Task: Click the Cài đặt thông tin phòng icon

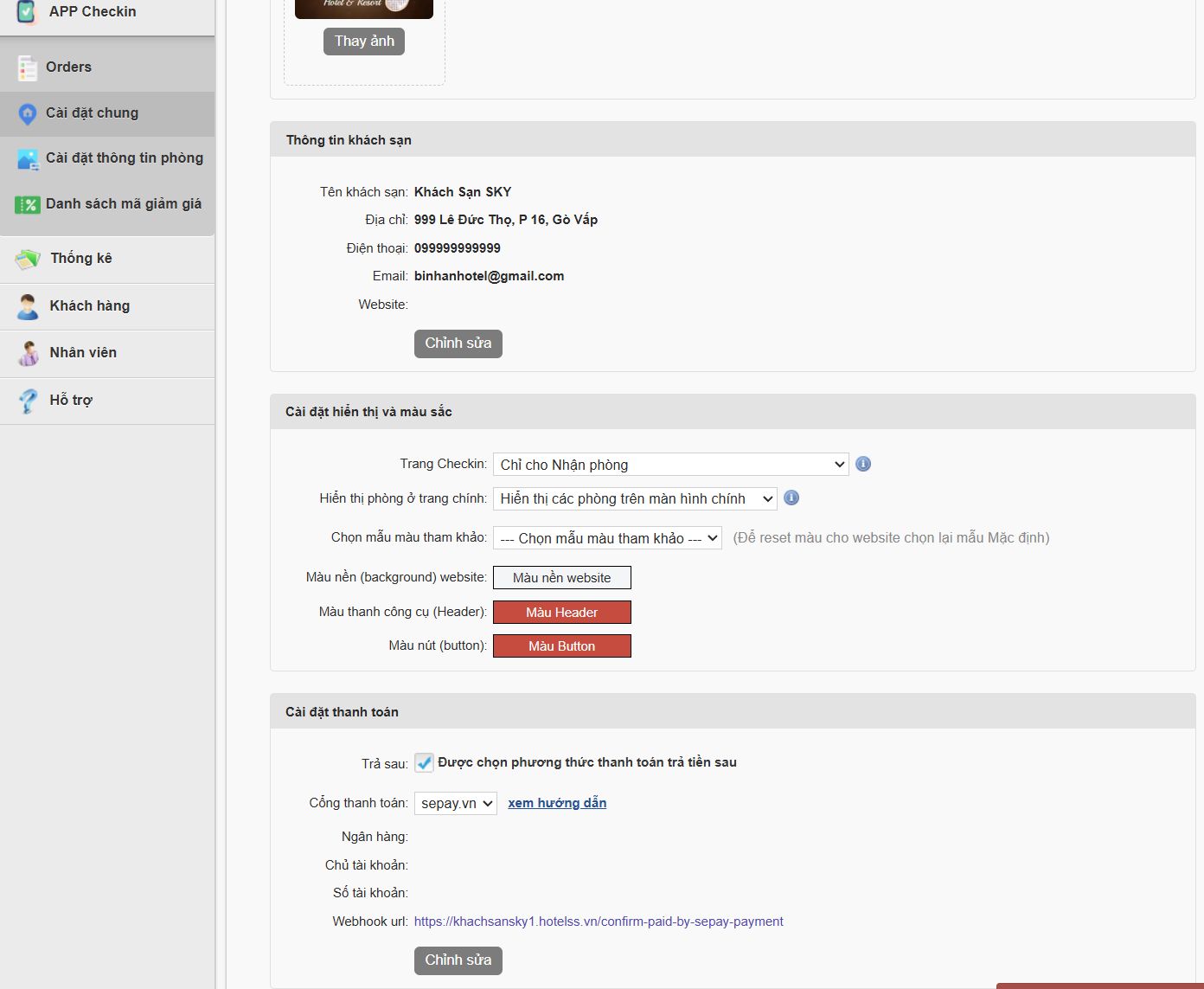Action: 28,159
